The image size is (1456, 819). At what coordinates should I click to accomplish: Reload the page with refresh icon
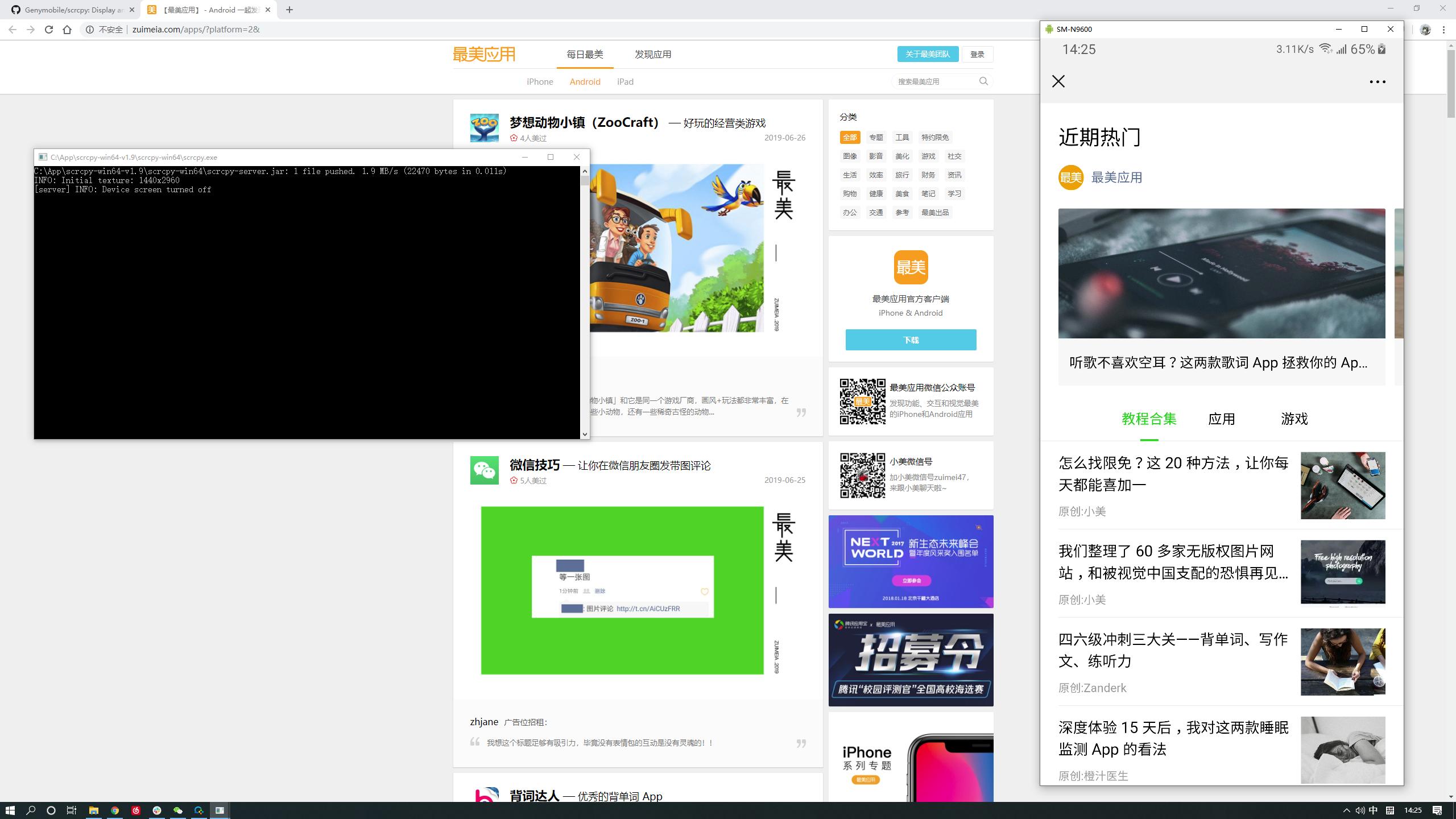click(49, 30)
